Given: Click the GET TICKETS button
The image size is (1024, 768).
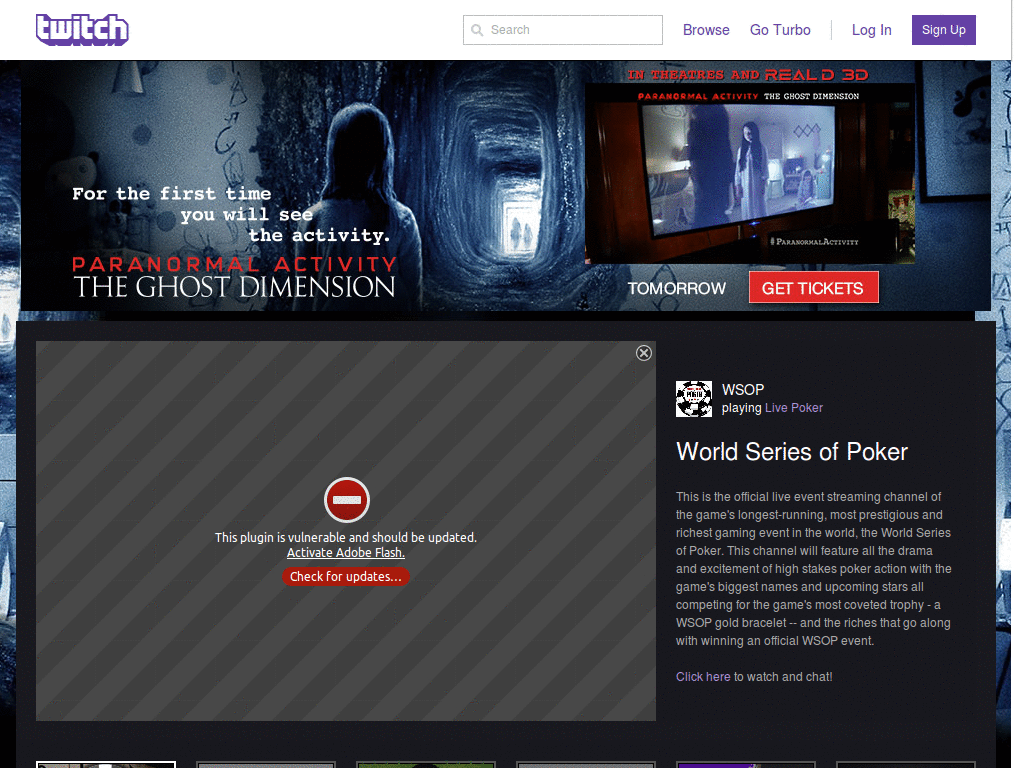Looking at the screenshot, I should pos(813,288).
